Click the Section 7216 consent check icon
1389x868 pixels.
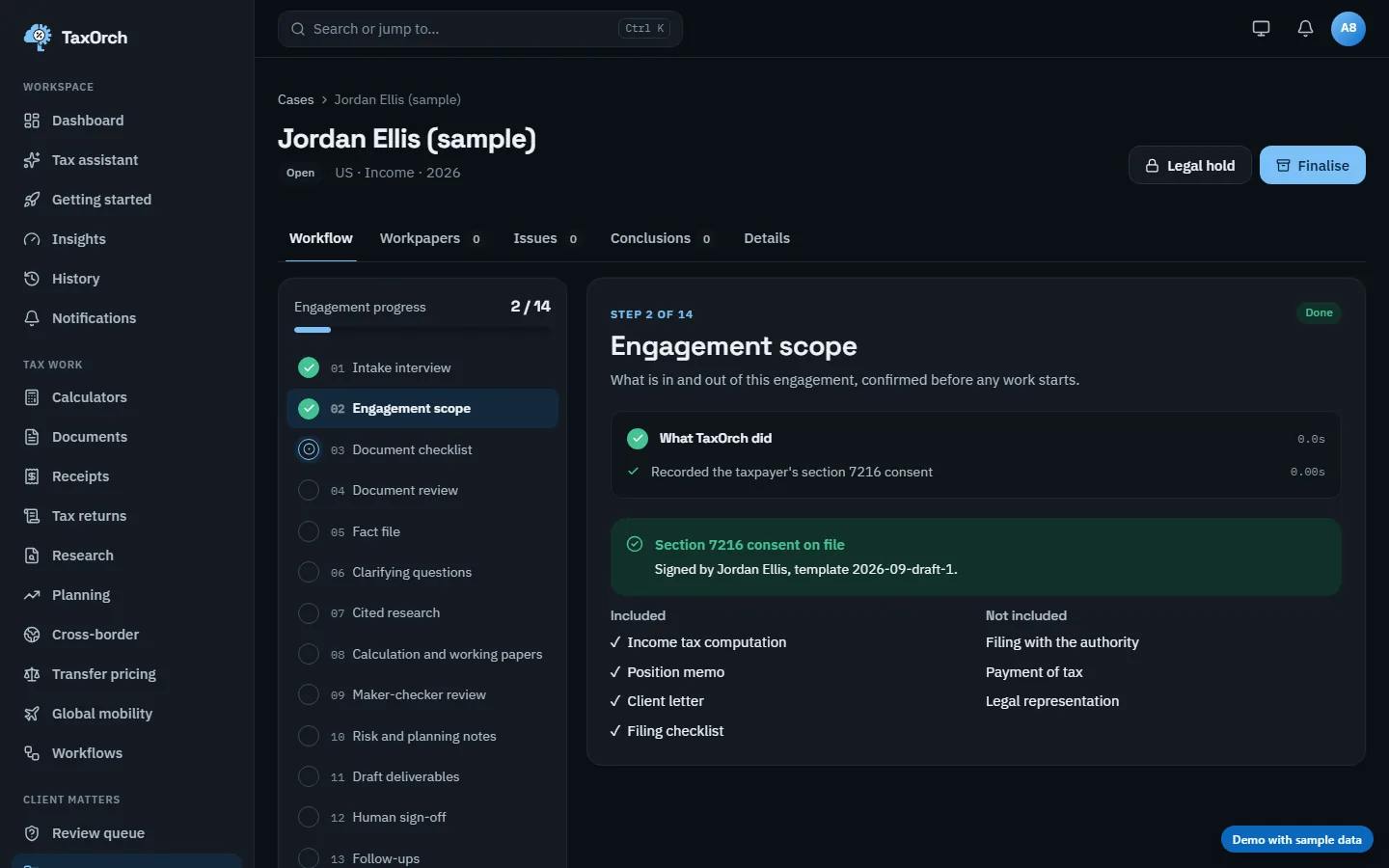click(635, 544)
